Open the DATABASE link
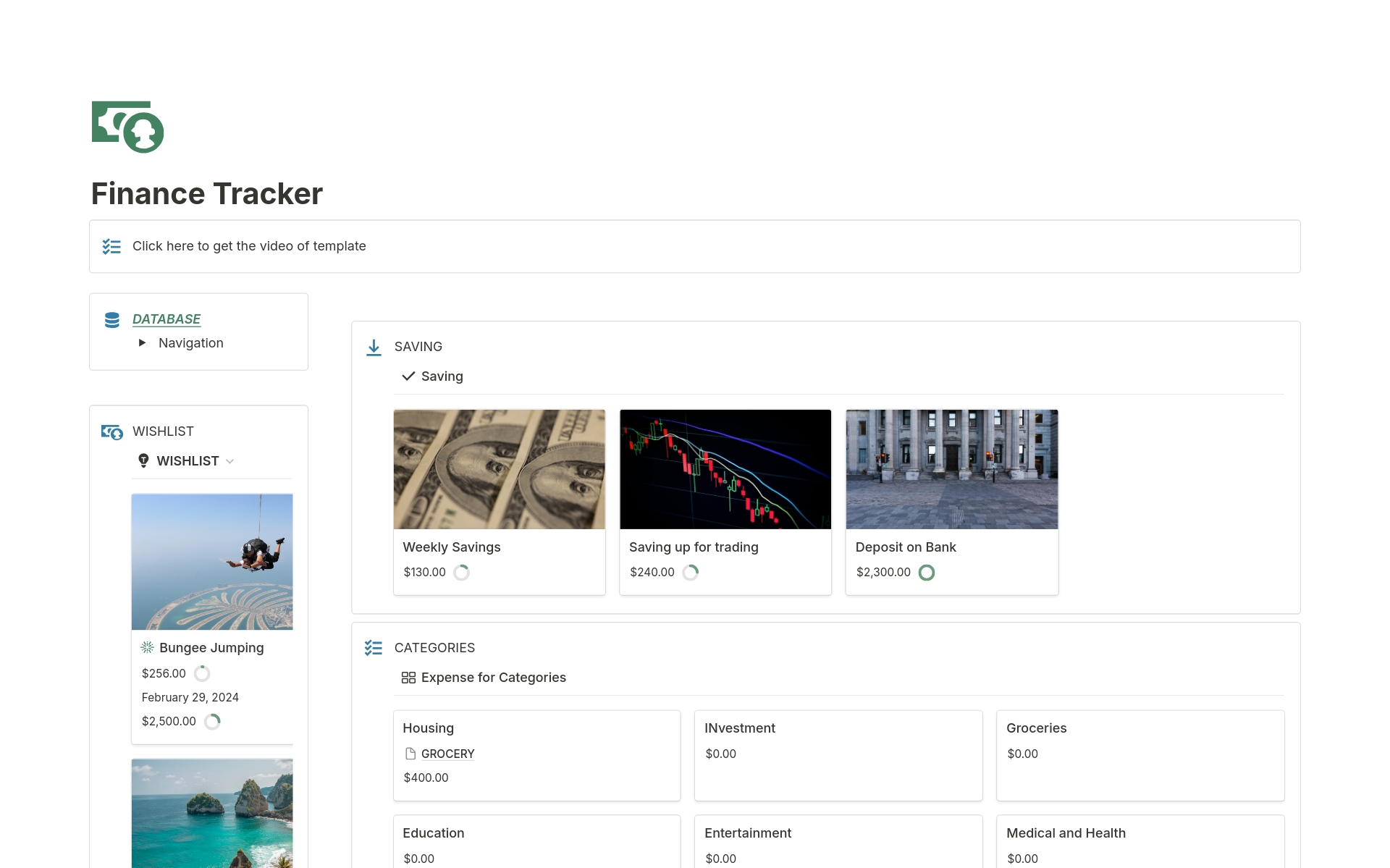The image size is (1390, 868). click(x=167, y=319)
